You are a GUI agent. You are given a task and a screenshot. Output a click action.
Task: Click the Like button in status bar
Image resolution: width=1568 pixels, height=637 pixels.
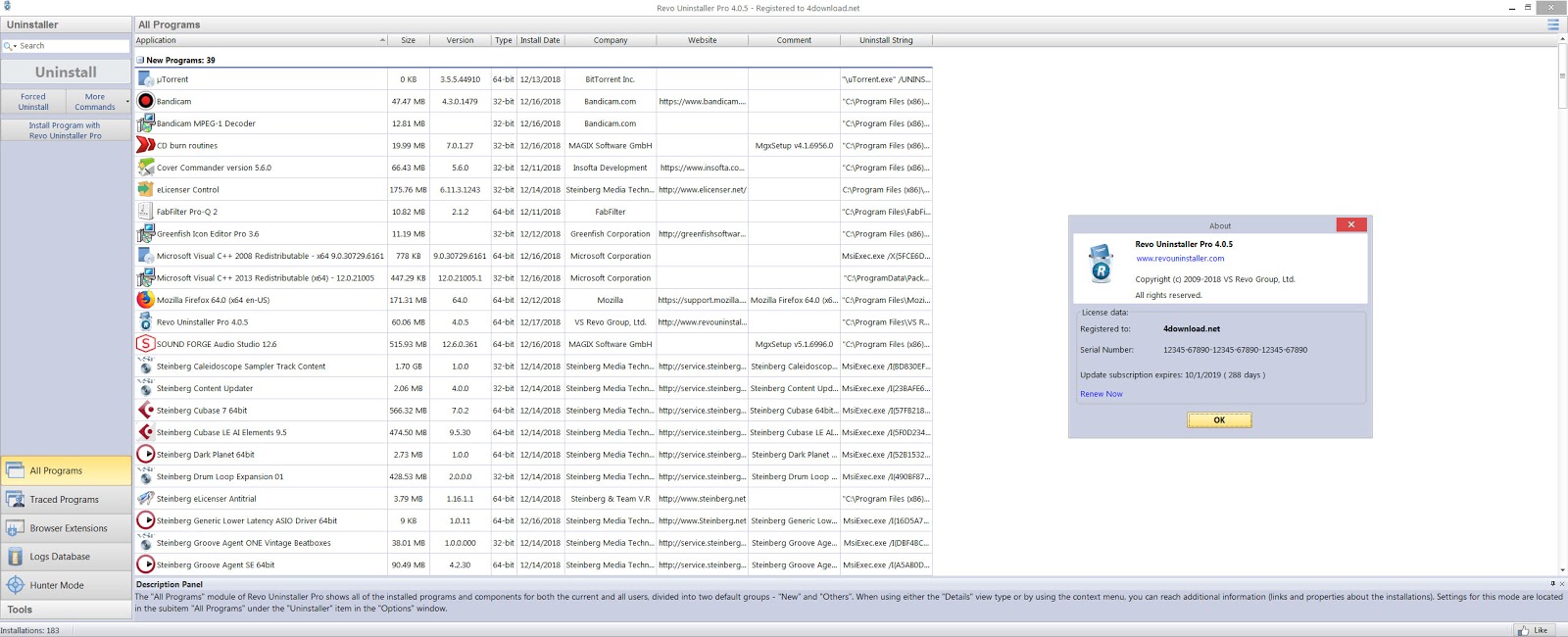[x=1535, y=630]
